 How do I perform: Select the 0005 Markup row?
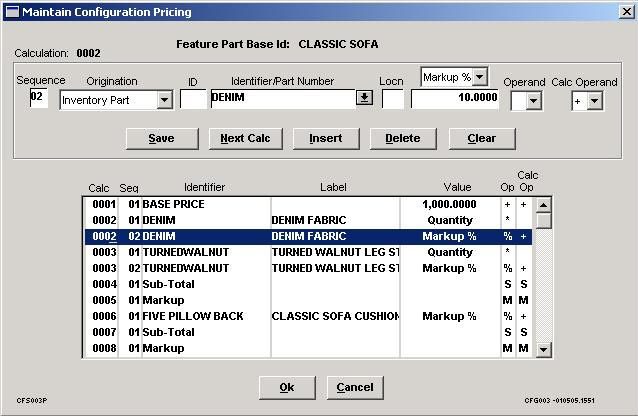click(x=308, y=300)
